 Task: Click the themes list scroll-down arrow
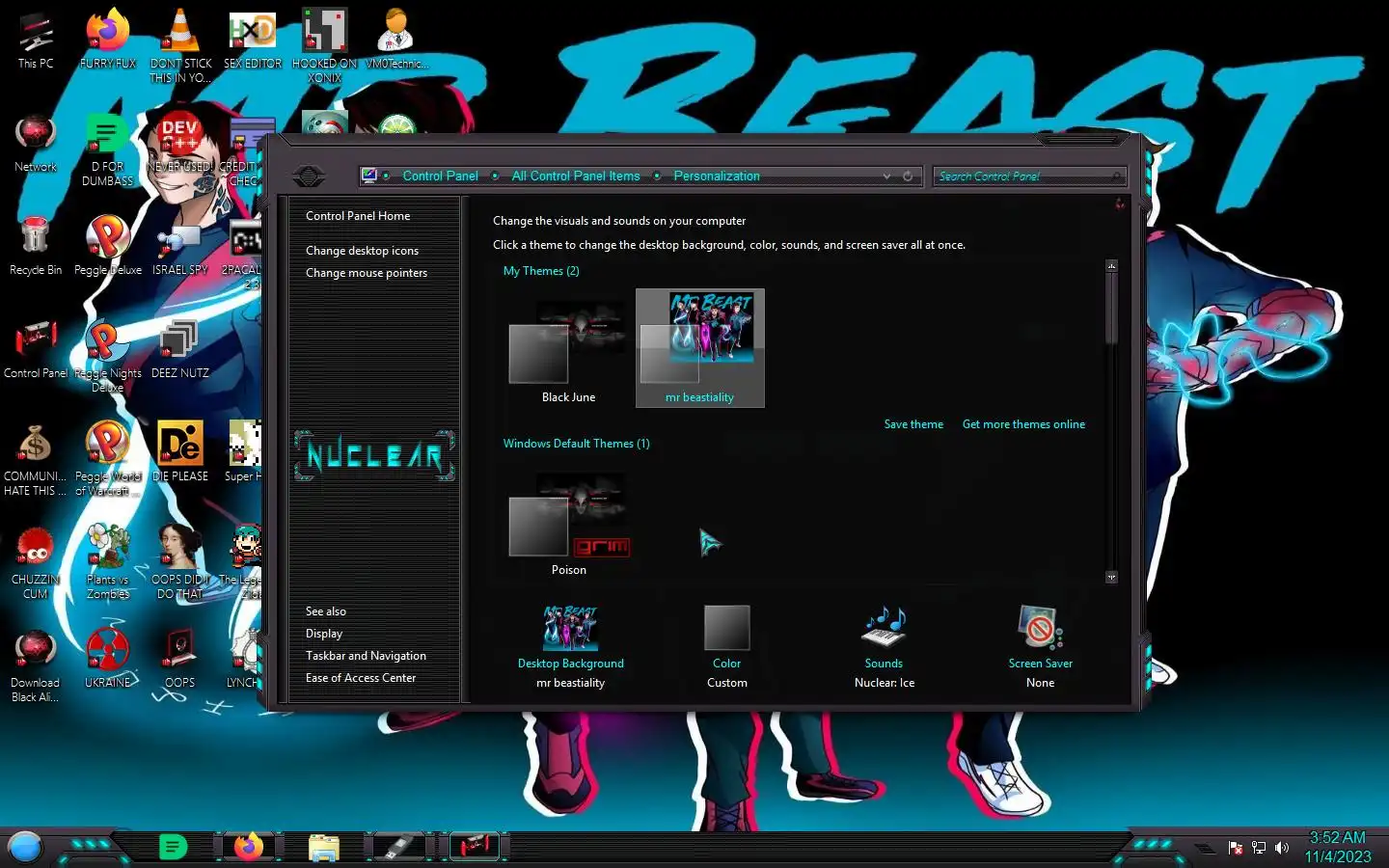[1111, 577]
